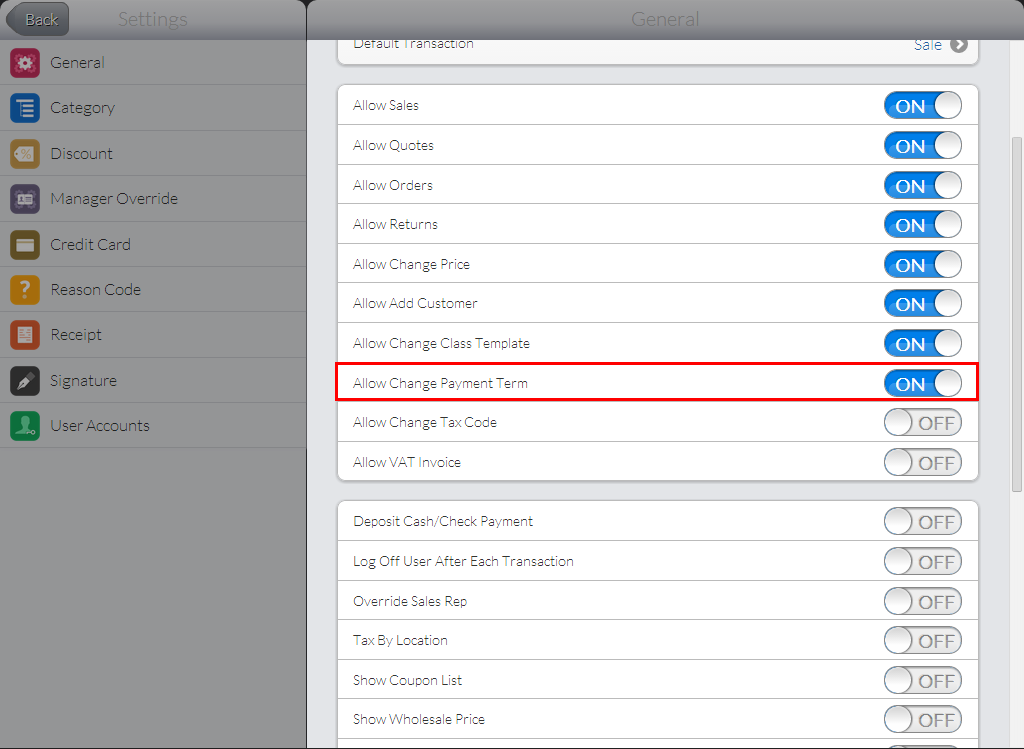Screen dimensions: 1024x749
Task: Turn off the Allow Quotes switch
Action: 923,146
